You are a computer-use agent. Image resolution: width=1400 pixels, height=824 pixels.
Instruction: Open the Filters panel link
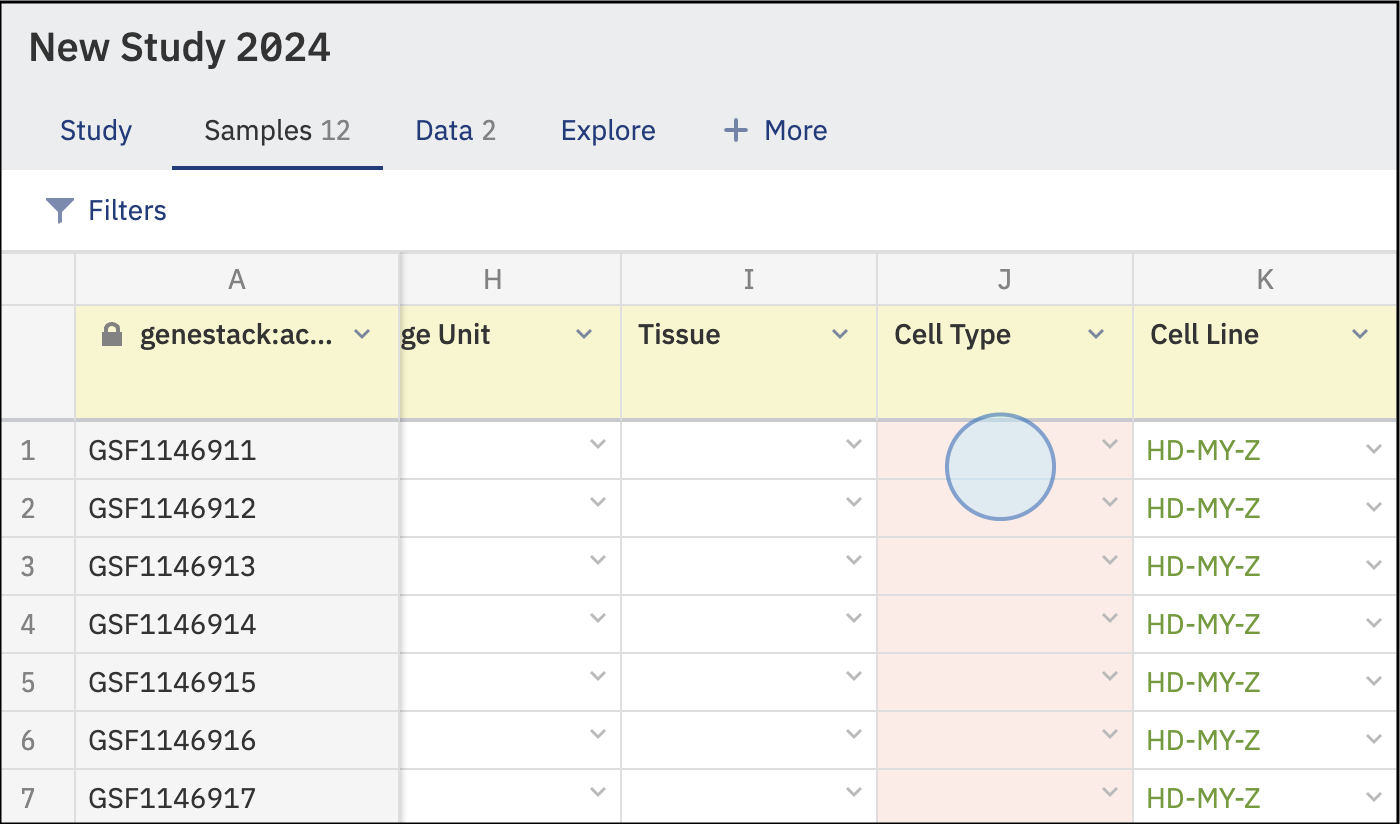tap(127, 210)
